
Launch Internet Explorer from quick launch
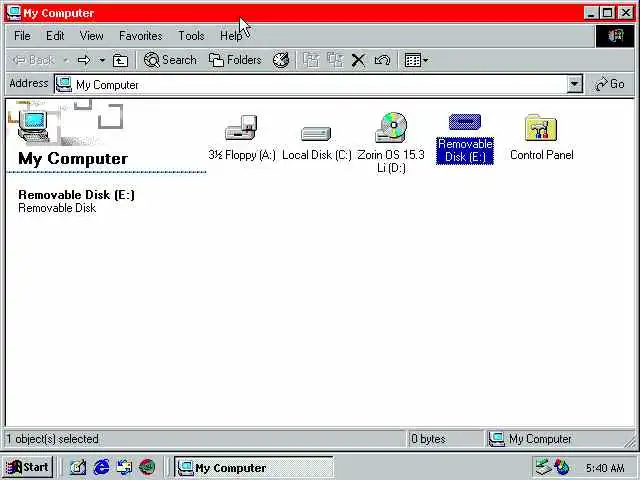pyautogui.click(x=101, y=467)
